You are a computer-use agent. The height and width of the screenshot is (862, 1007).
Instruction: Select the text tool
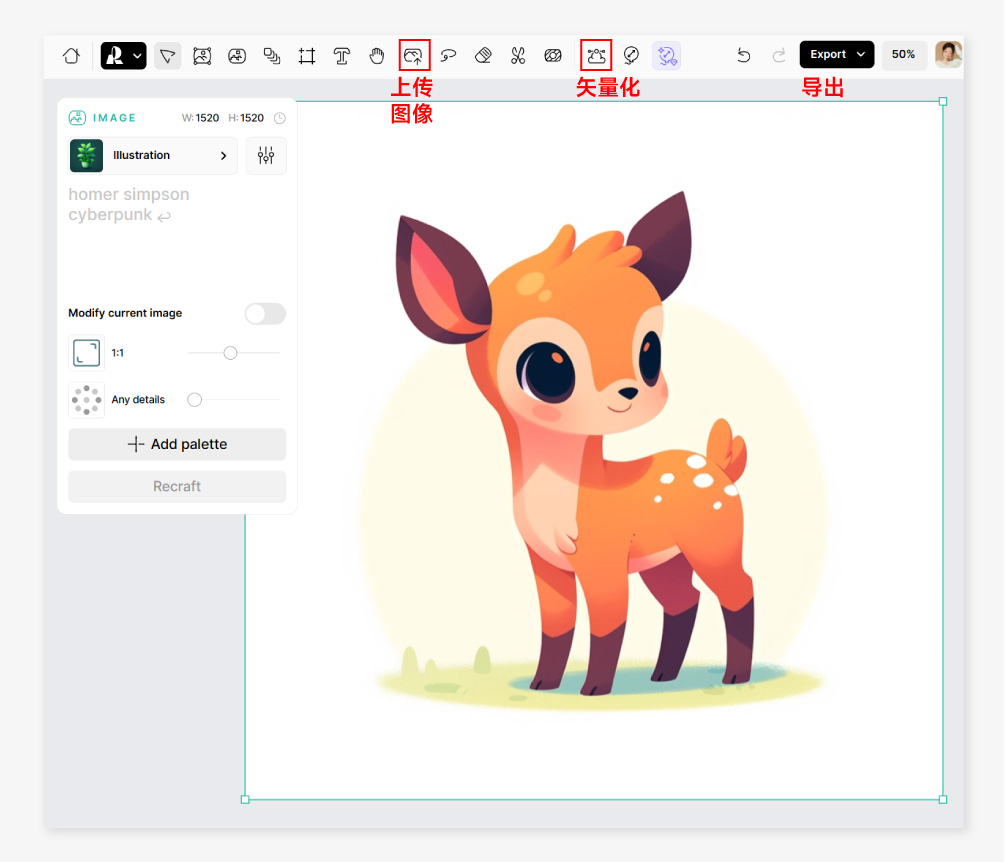point(342,56)
